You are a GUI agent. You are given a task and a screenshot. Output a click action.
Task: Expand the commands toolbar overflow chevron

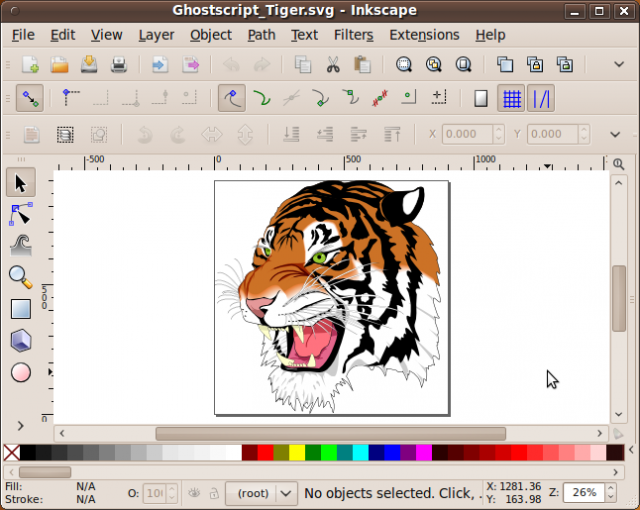pyautogui.click(x=619, y=65)
